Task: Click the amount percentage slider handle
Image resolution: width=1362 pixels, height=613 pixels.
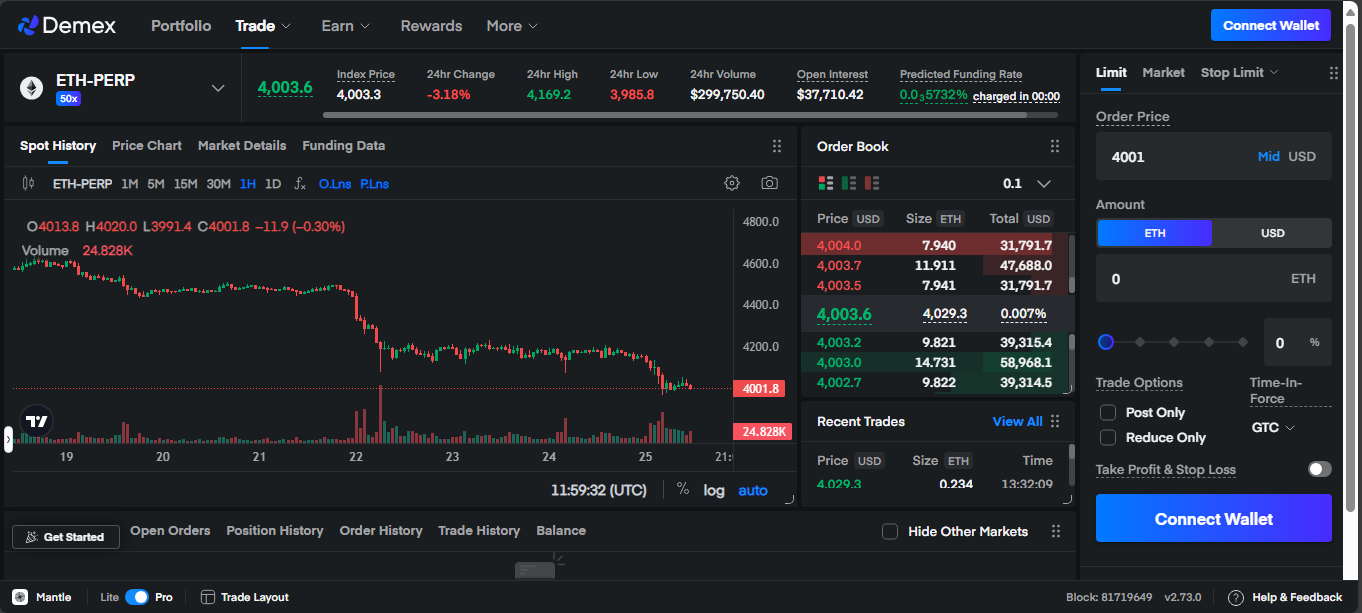Action: 1106,342
